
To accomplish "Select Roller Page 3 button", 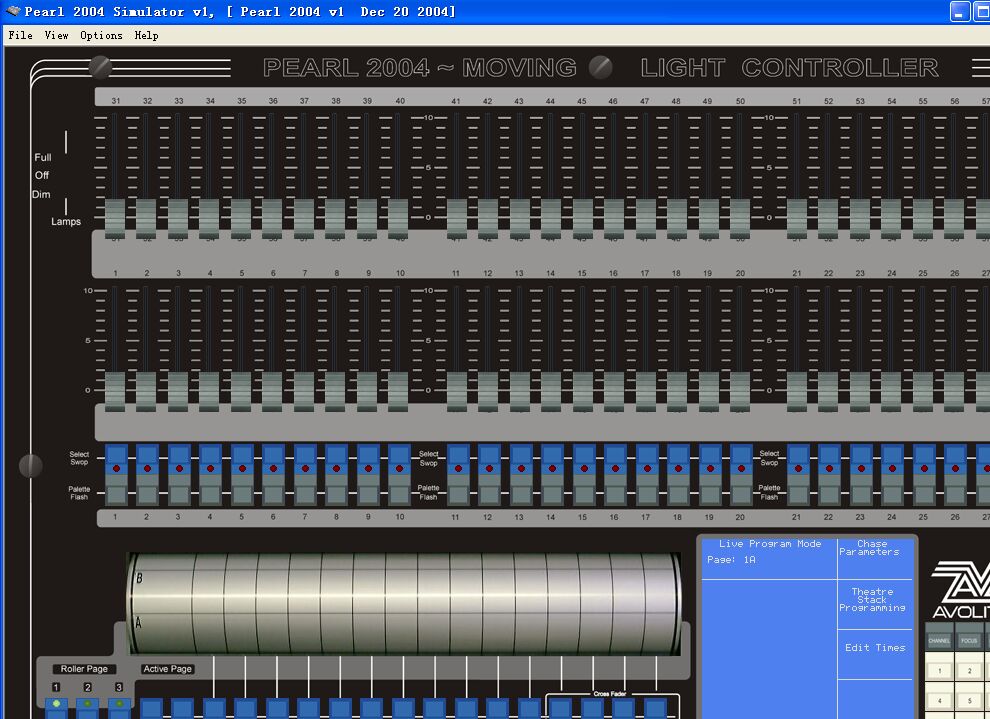I will coord(119,704).
